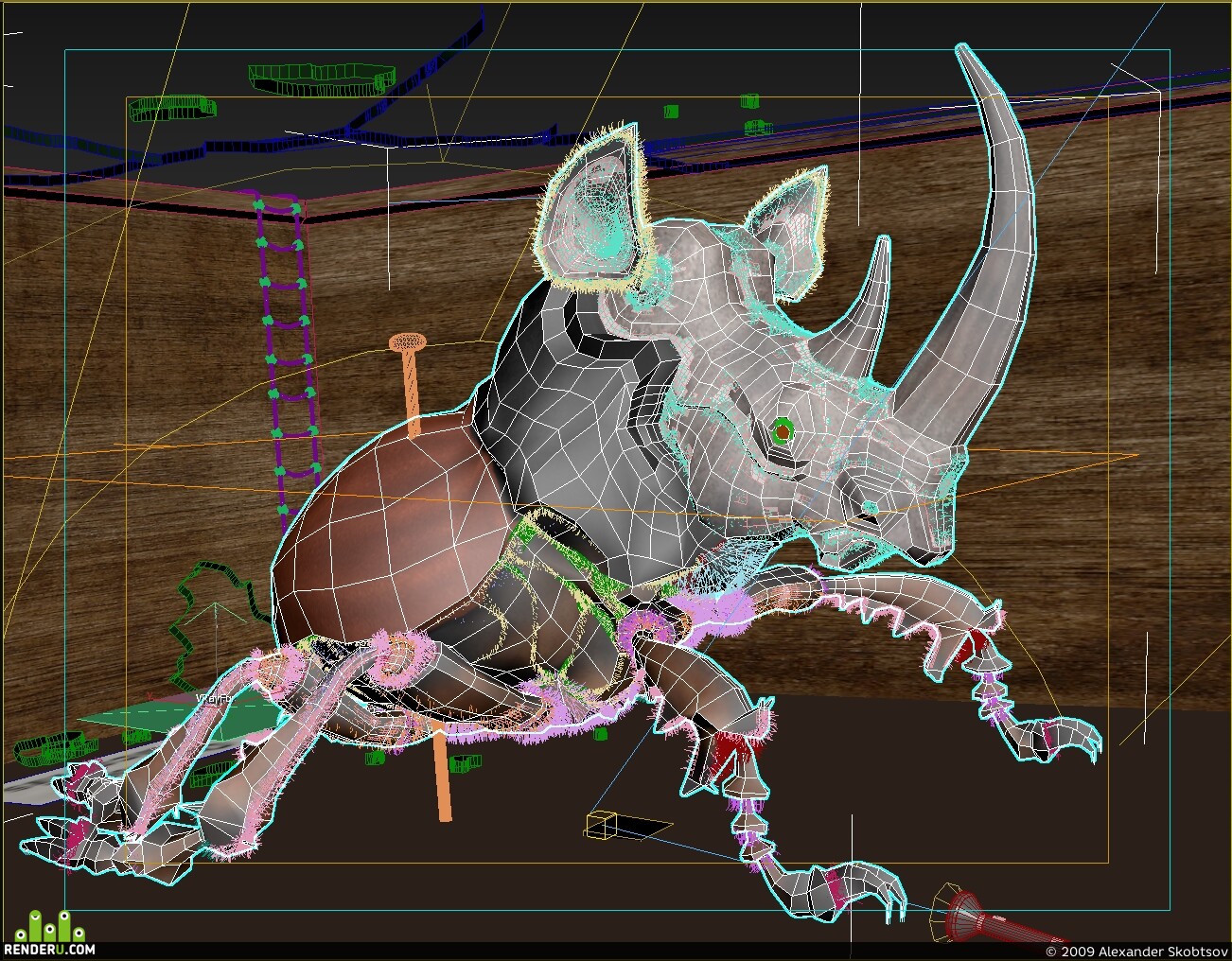Select the red flashlight object
The image size is (1232, 961).
(x=984, y=918)
